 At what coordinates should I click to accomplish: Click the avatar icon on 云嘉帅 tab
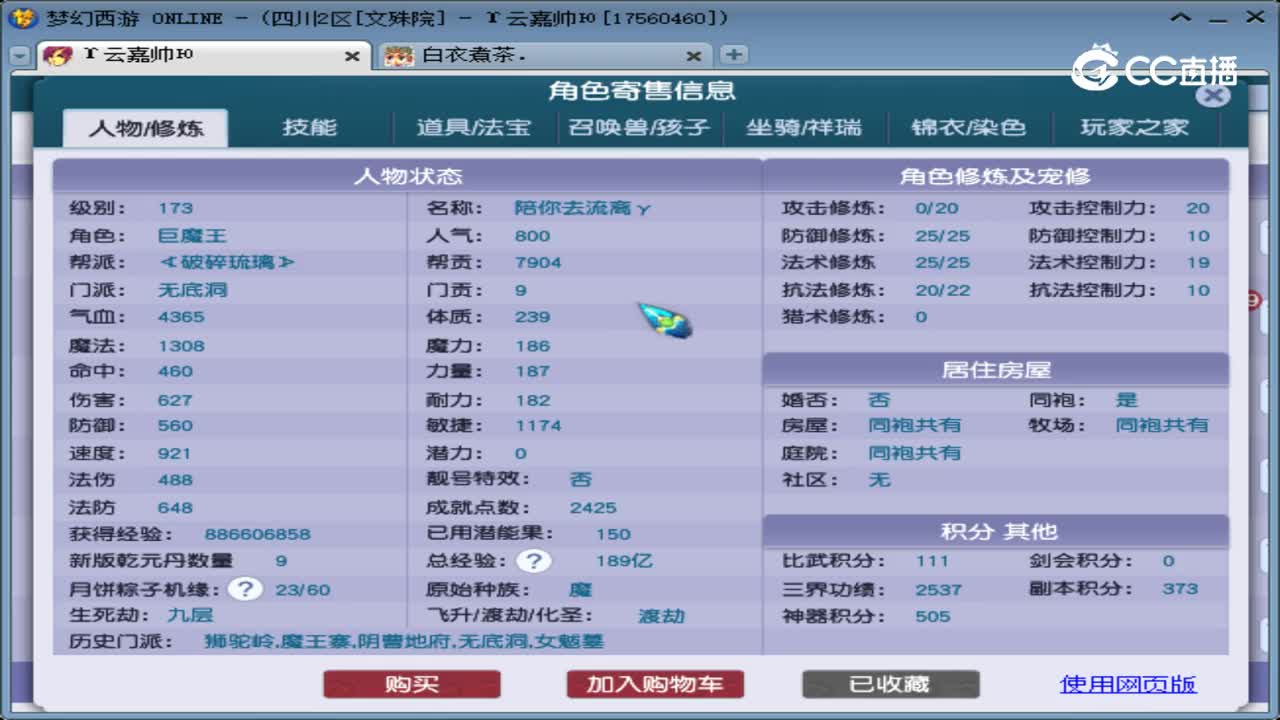click(58, 56)
